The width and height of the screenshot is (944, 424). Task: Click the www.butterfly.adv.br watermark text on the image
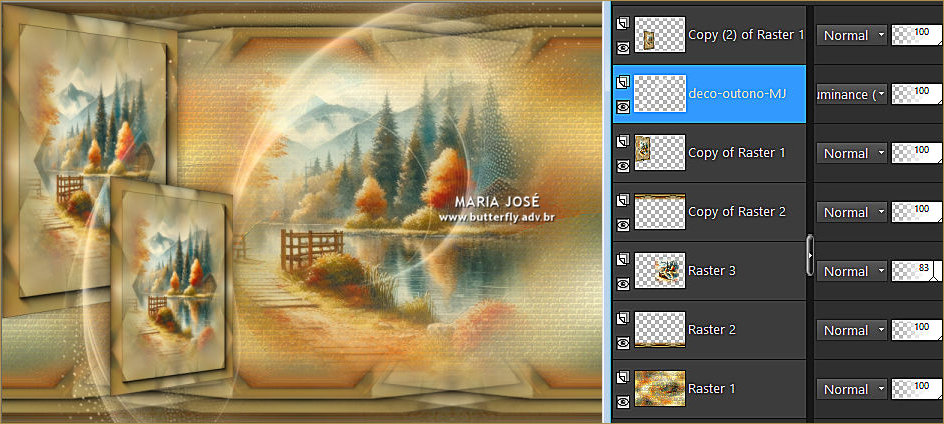497,217
